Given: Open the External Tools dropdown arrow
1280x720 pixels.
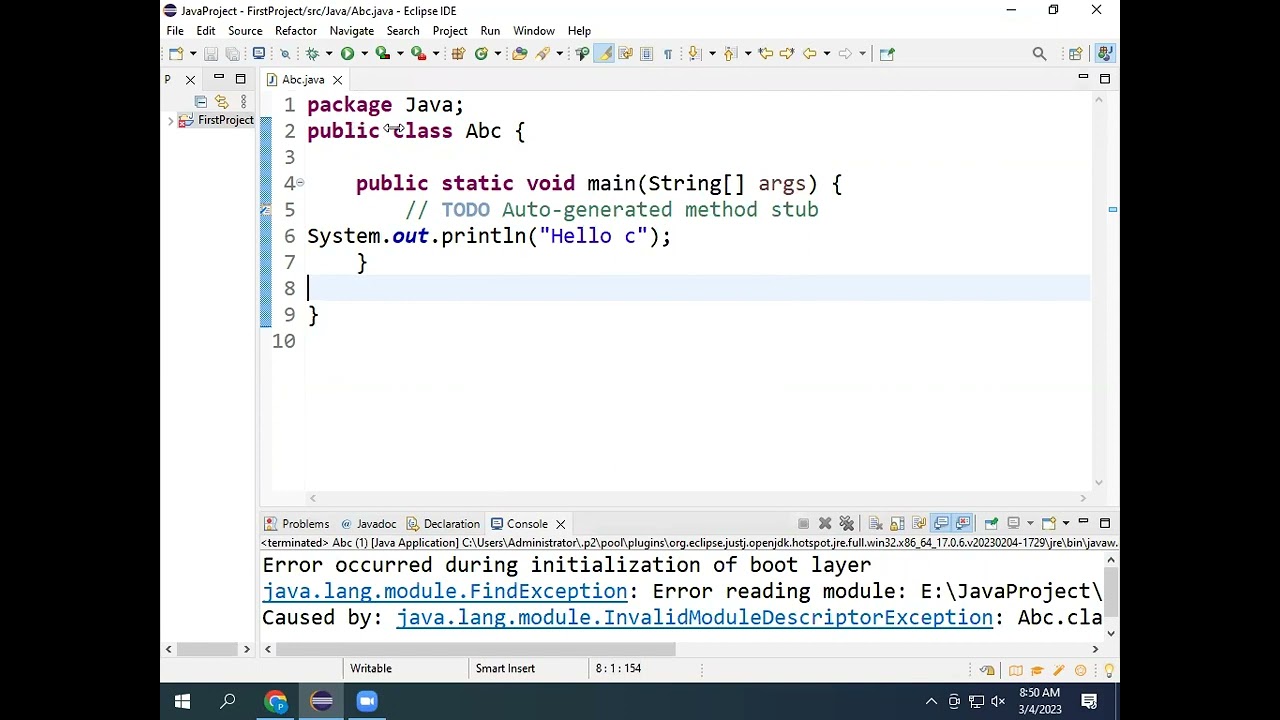Looking at the screenshot, I should click(435, 54).
